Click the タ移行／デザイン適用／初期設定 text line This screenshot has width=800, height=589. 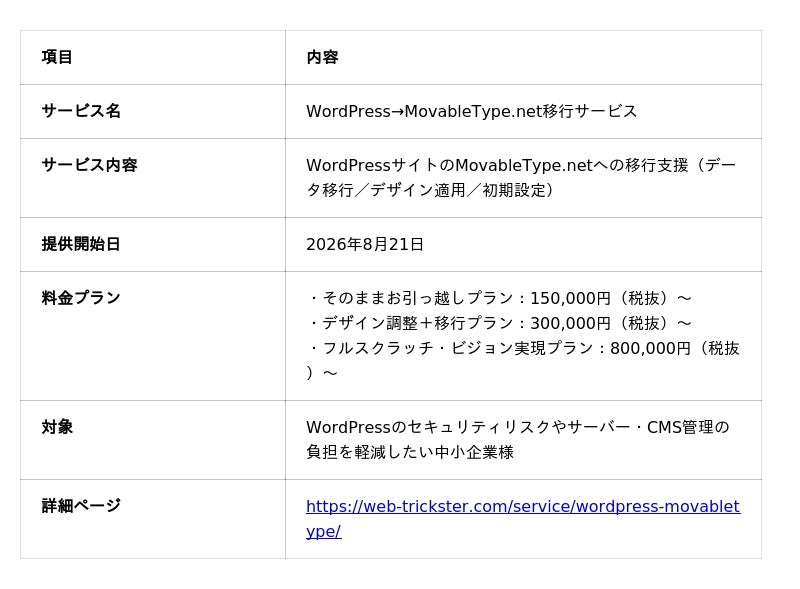[x=430, y=190]
